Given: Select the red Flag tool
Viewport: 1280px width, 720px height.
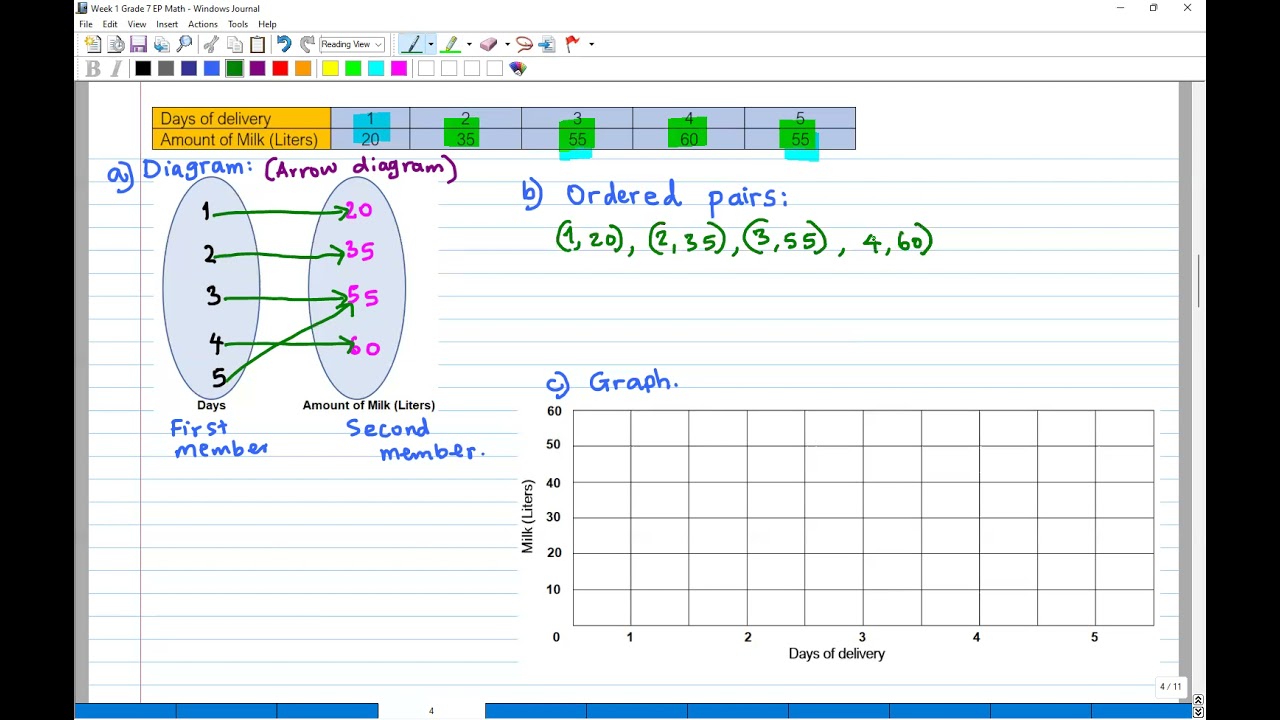Looking at the screenshot, I should [x=572, y=44].
